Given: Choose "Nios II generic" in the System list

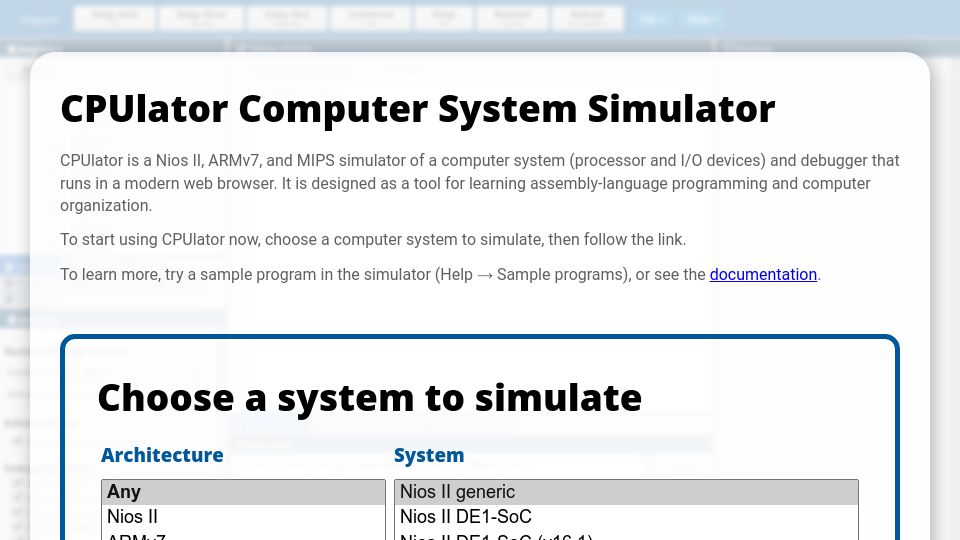Looking at the screenshot, I should tap(626, 492).
